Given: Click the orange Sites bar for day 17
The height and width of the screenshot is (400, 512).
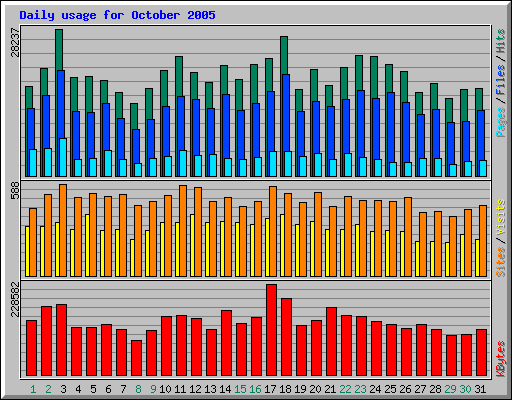Looking at the screenshot, I should coord(273,231).
